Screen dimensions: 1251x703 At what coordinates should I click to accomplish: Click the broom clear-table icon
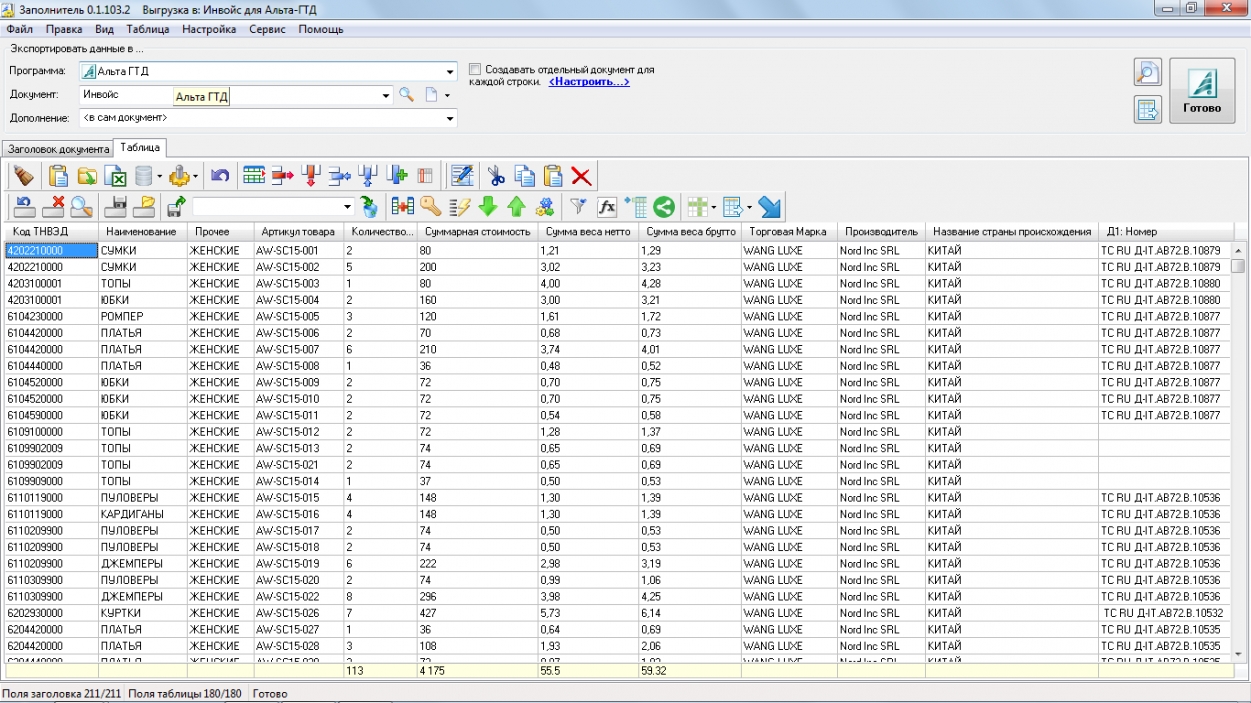click(x=24, y=176)
